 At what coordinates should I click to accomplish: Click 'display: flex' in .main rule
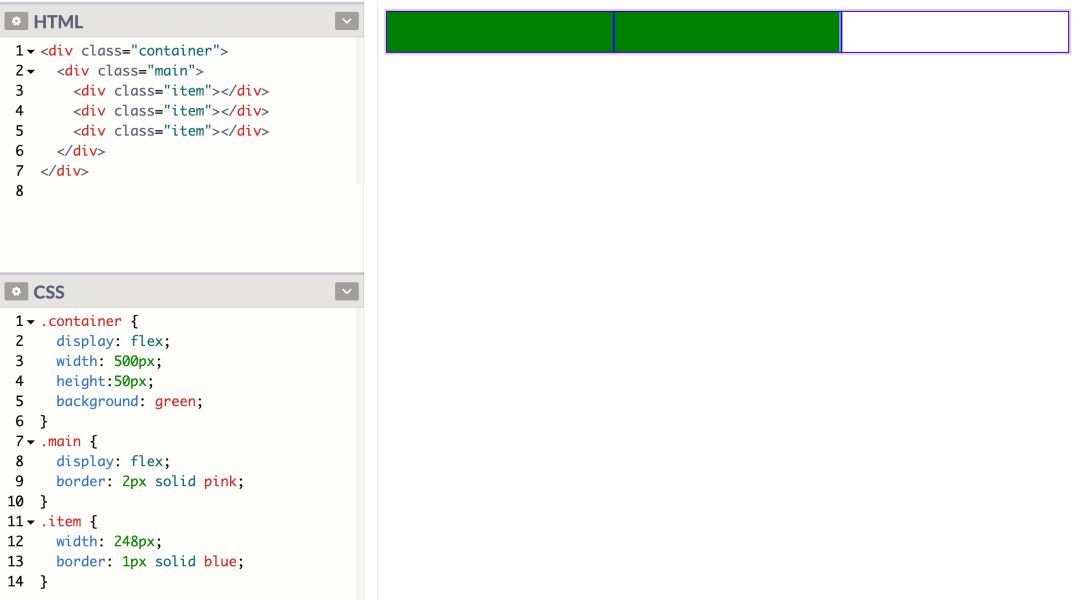113,461
